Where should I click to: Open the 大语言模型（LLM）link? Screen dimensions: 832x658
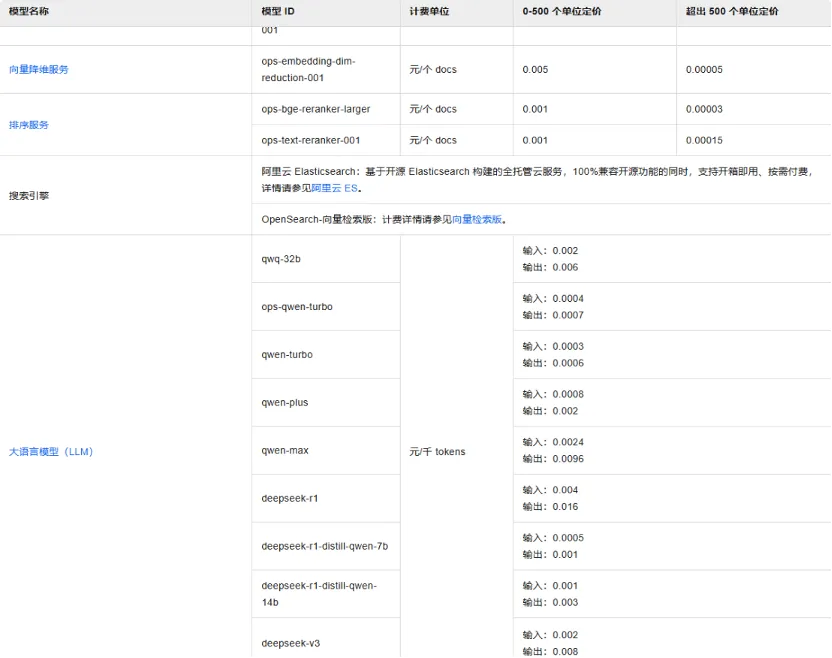coord(51,452)
